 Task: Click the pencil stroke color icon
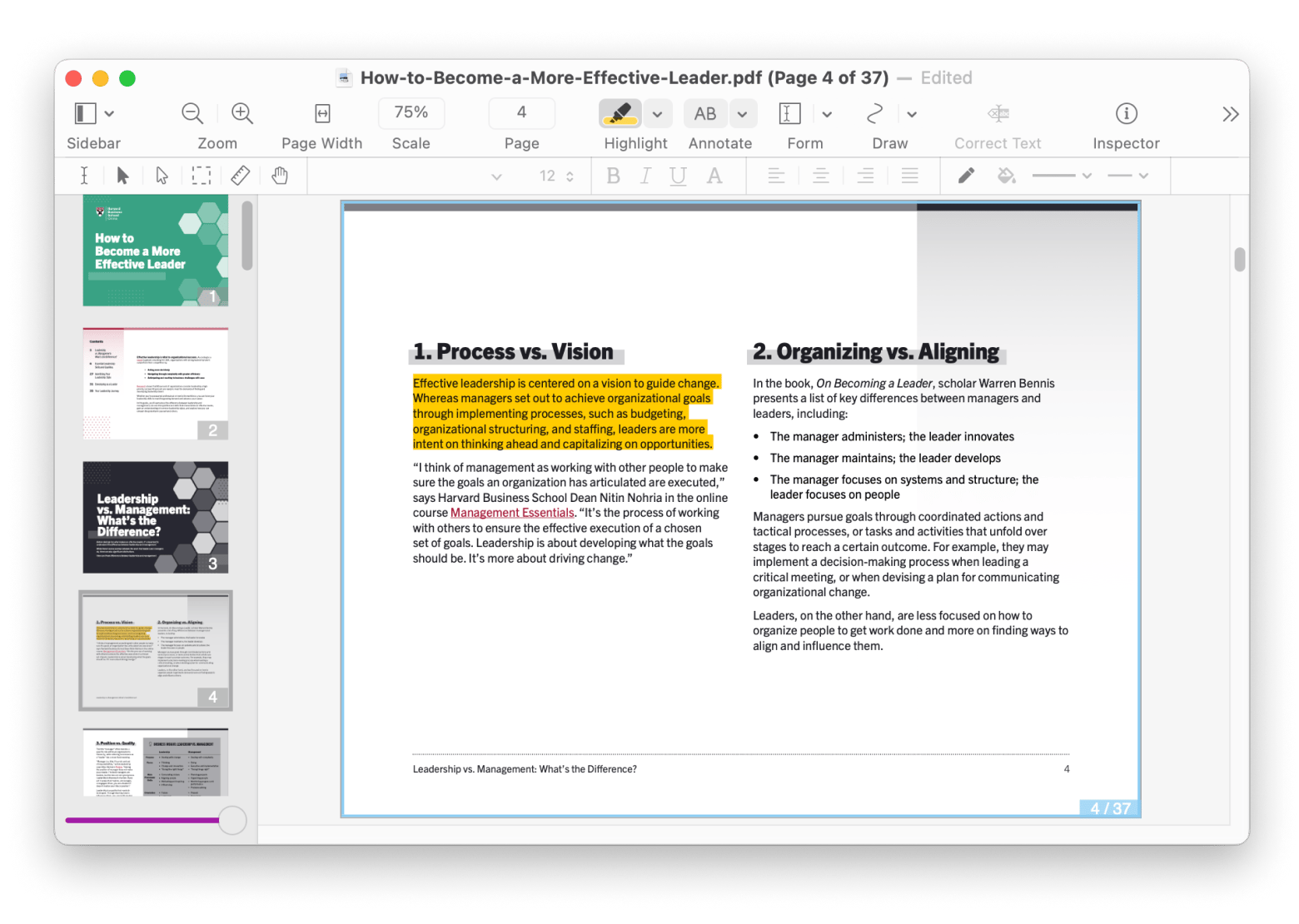click(966, 176)
